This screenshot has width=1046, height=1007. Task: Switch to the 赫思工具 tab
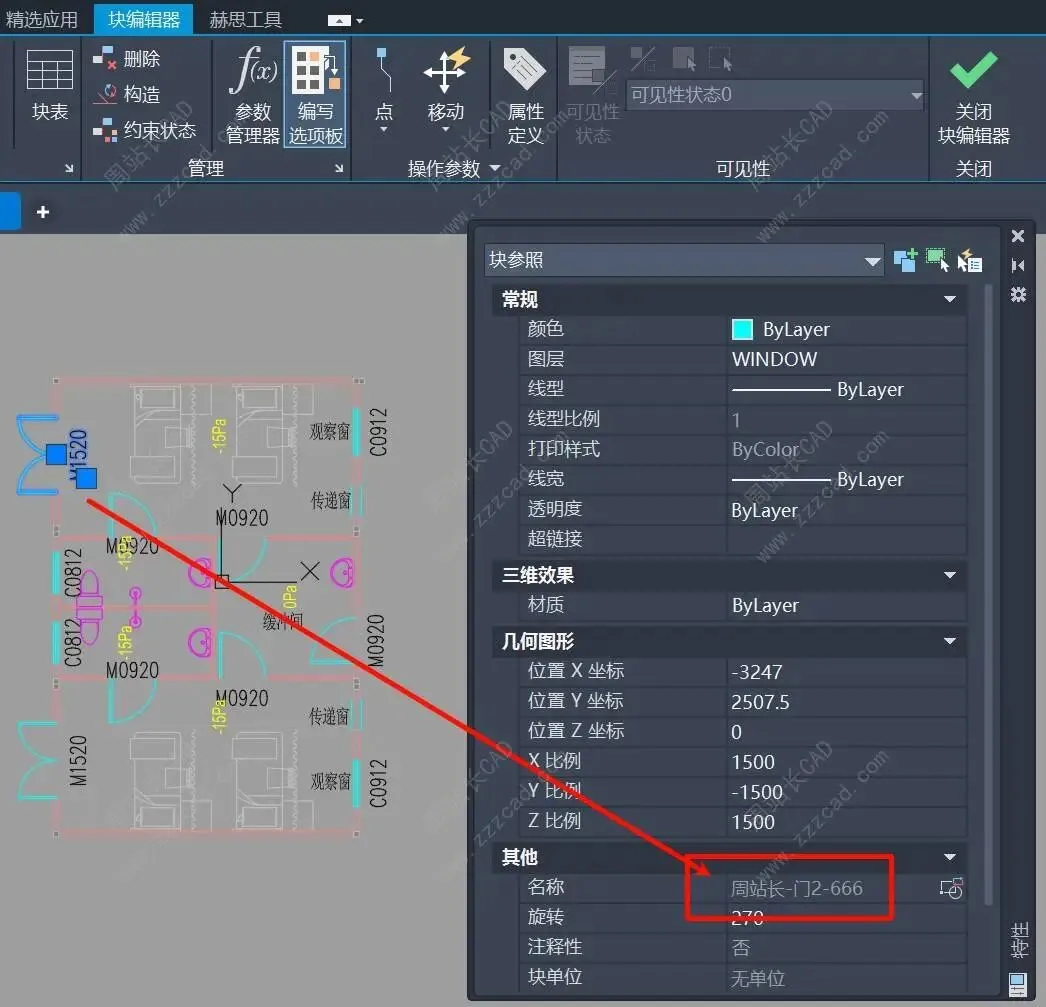[245, 19]
